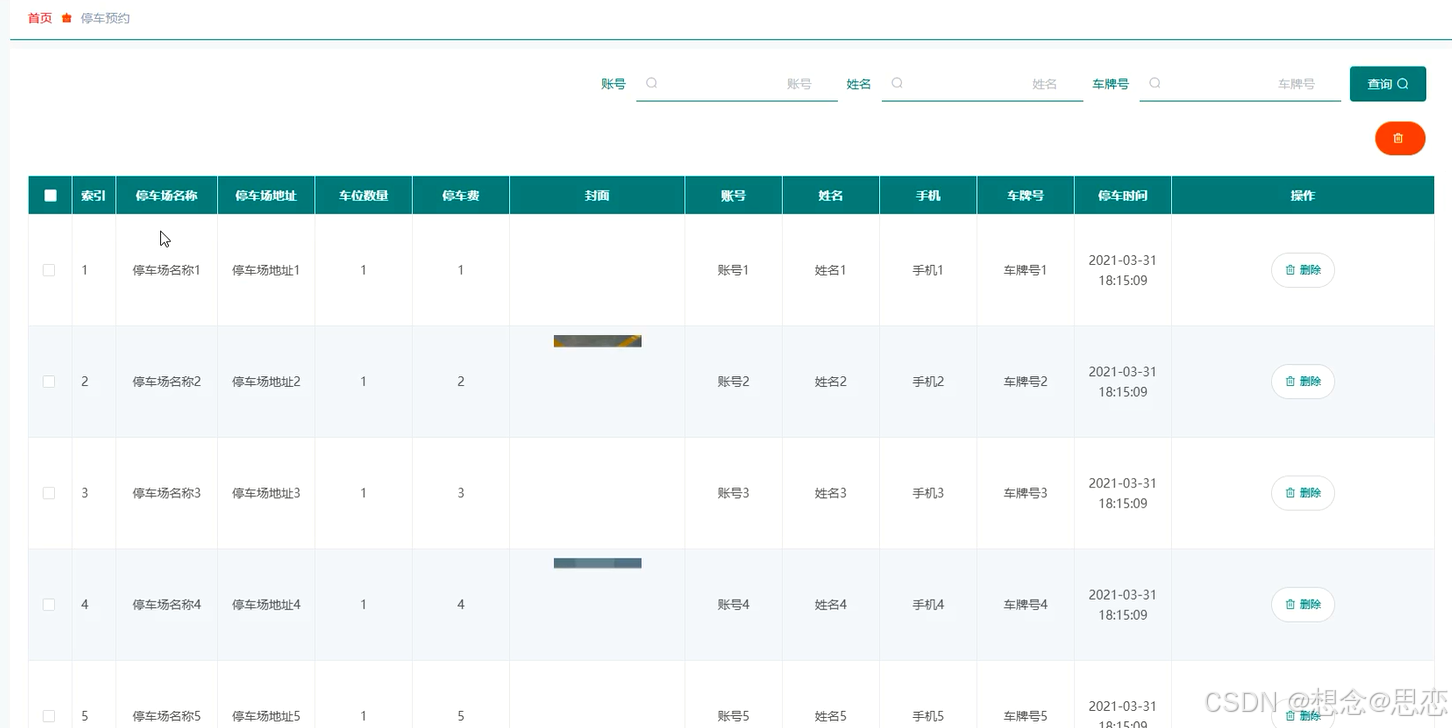Screen dimensions: 1452x728
Task: Click the cell 车牌号1
Action: tap(1026, 270)
